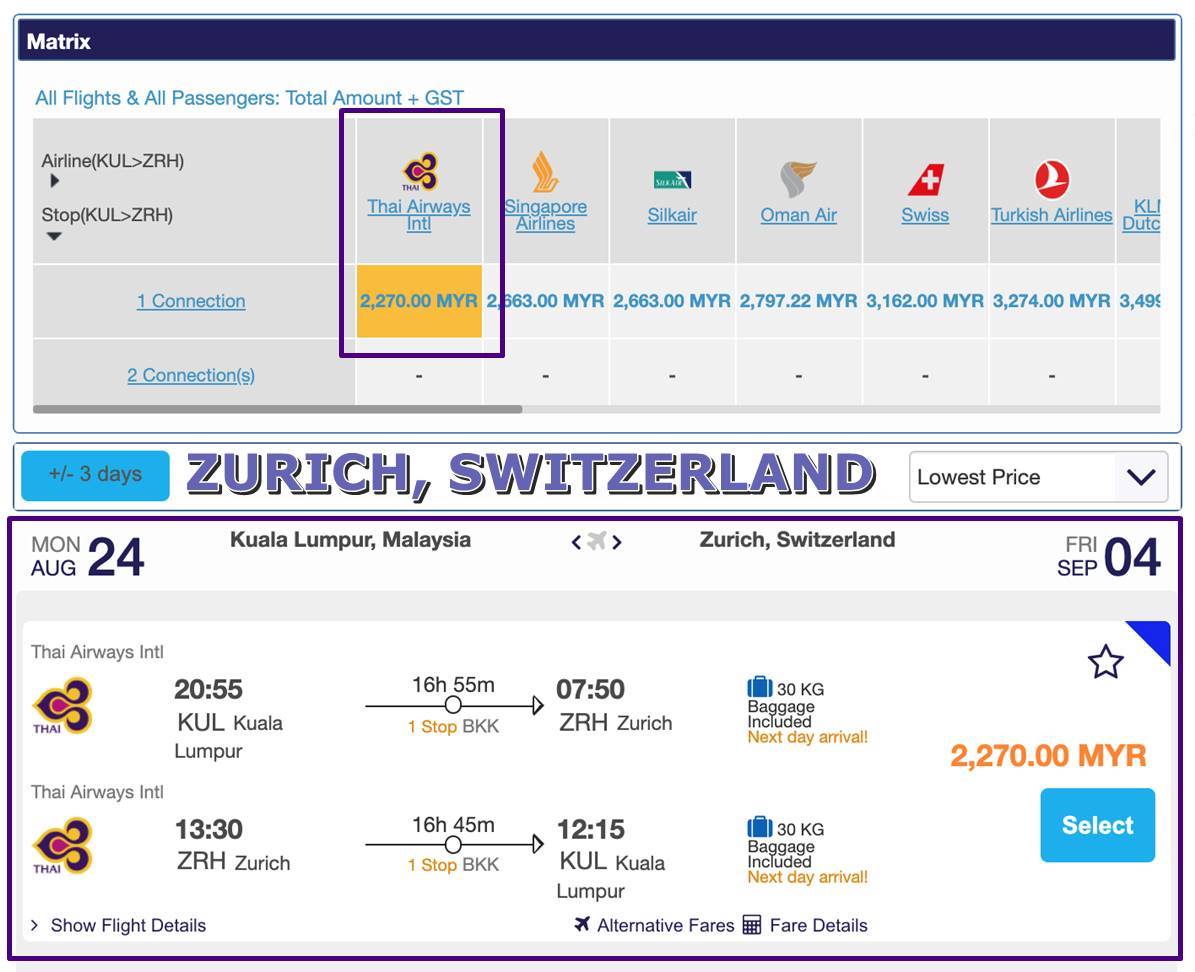Click the 20:55 KUL departure time
This screenshot has height=972, width=1195.
(208, 689)
